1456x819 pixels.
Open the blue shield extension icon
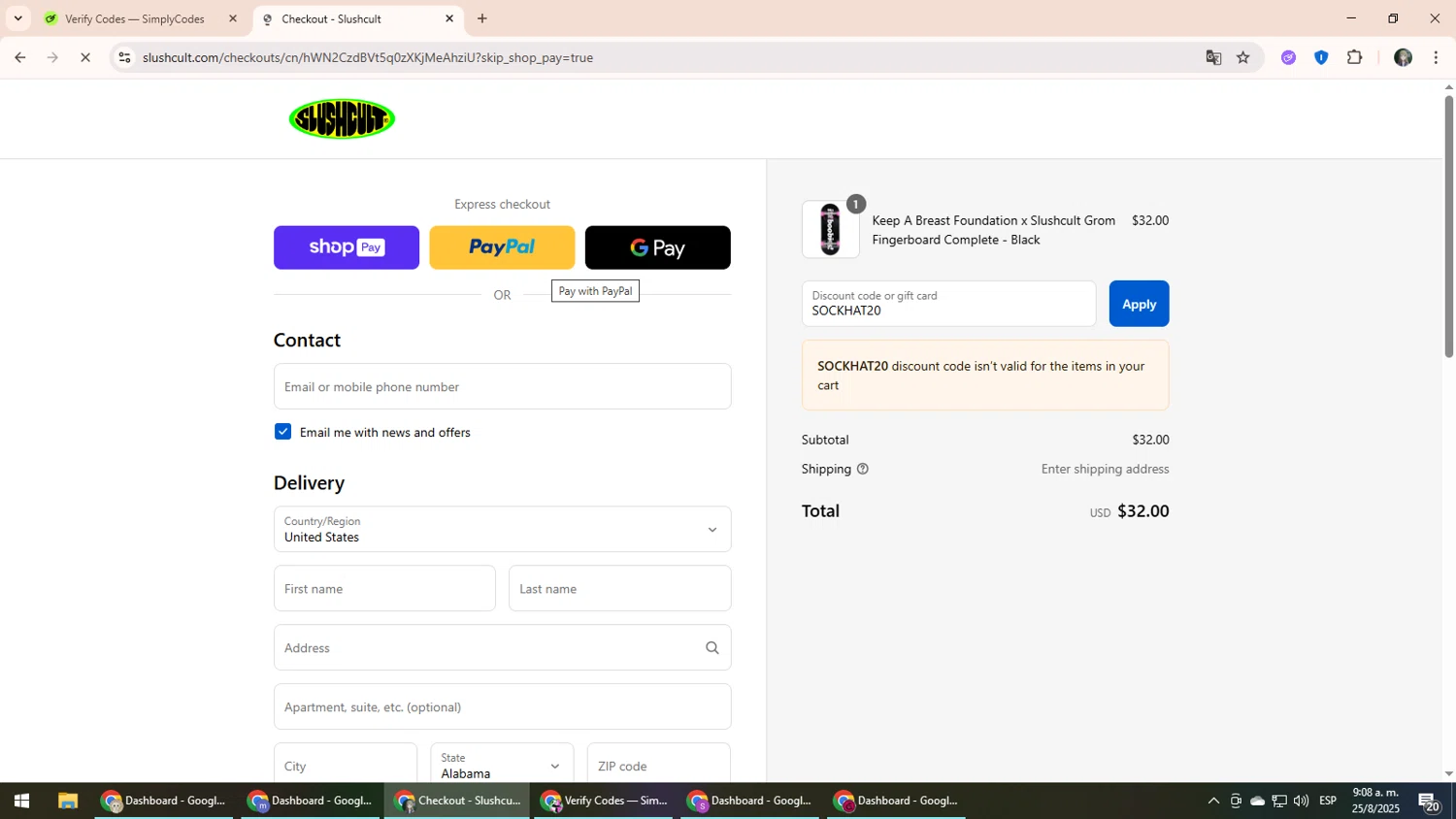(1321, 57)
